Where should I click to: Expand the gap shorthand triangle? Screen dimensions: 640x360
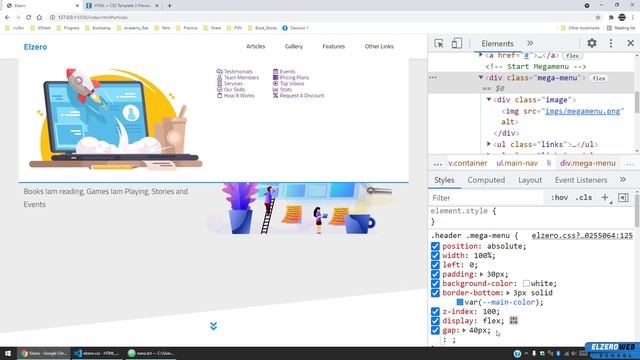[464, 331]
